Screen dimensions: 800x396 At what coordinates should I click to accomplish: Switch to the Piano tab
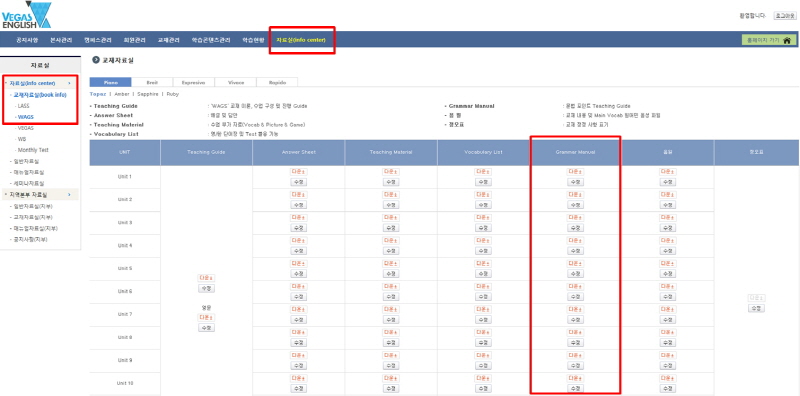[111, 82]
